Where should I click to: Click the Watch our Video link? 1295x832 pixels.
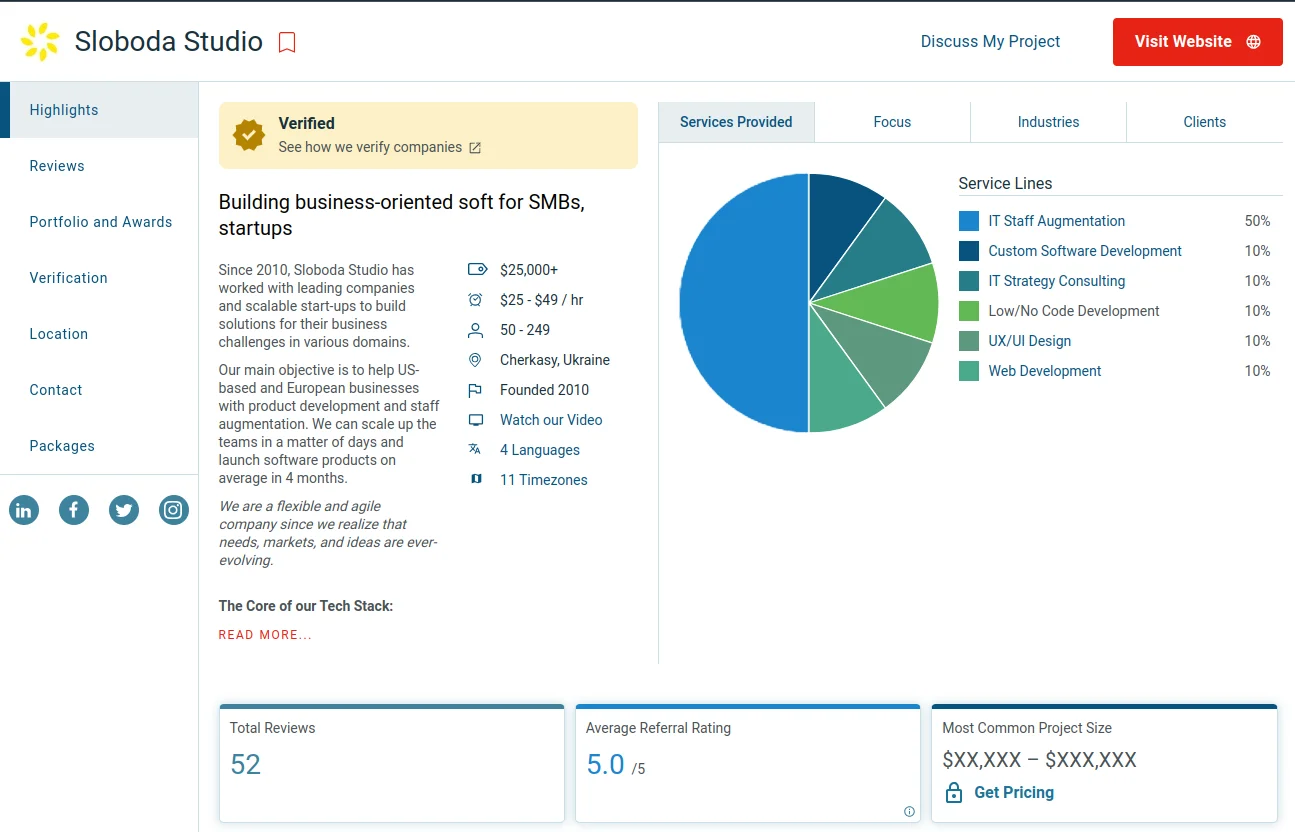(x=551, y=420)
